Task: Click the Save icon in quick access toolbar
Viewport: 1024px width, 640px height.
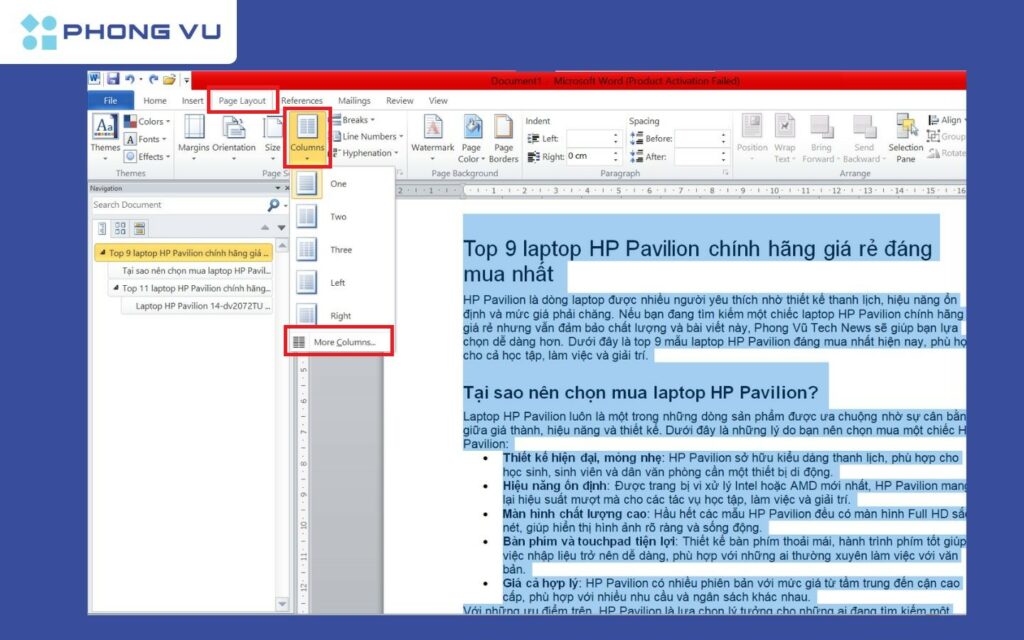Action: coord(113,79)
